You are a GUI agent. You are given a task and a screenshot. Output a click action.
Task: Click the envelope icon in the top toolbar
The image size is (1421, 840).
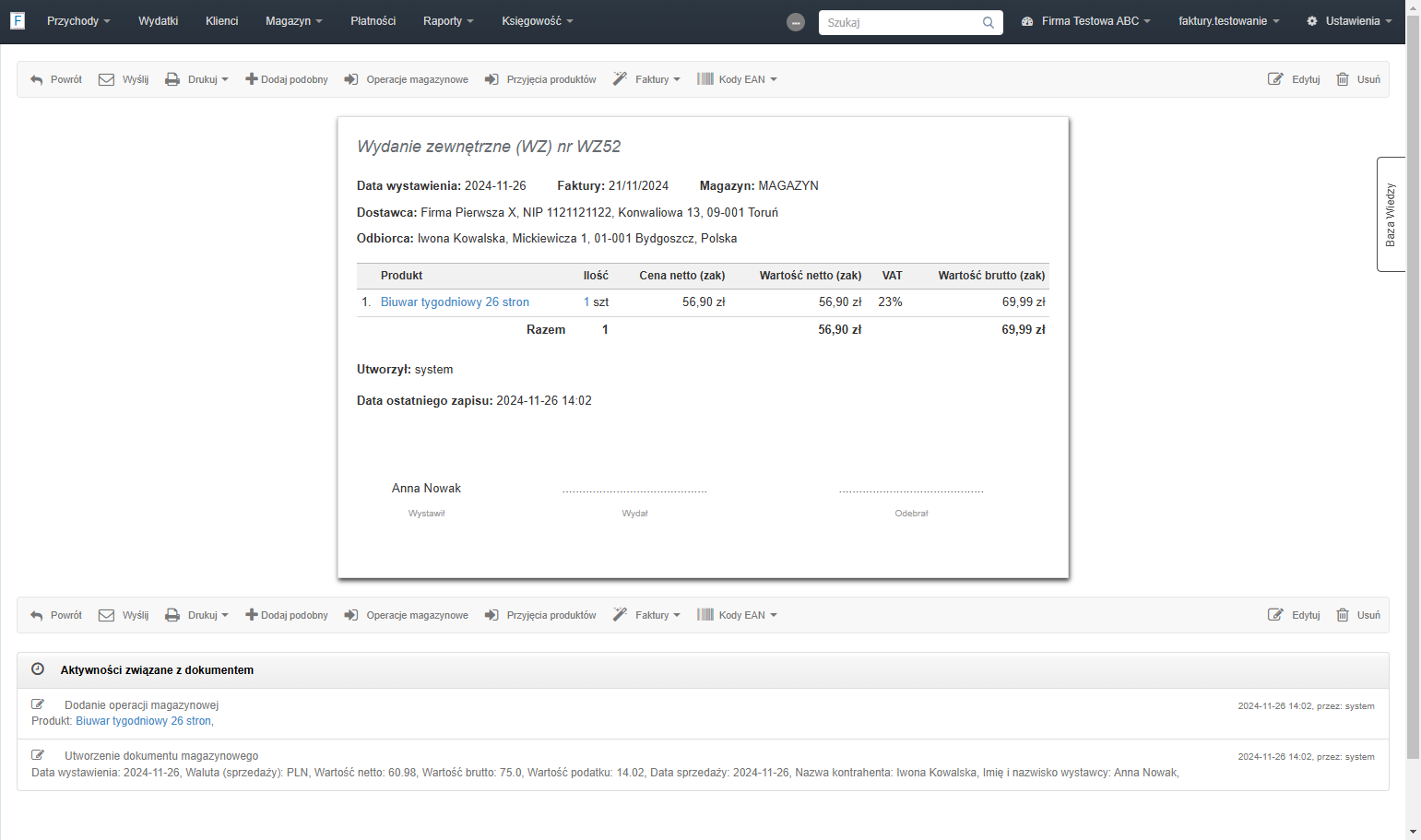click(107, 79)
